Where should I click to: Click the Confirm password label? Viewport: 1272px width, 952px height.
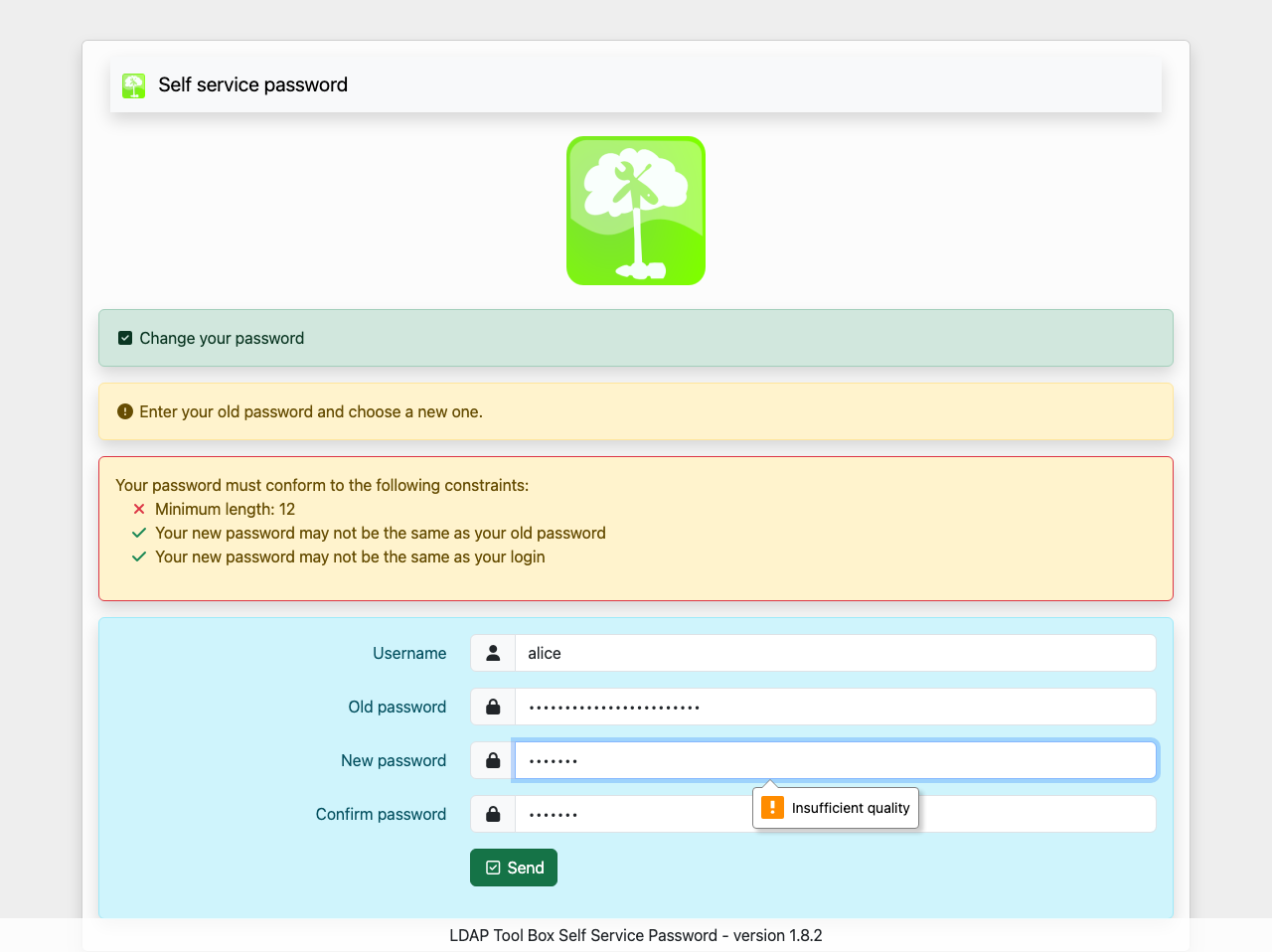click(382, 814)
